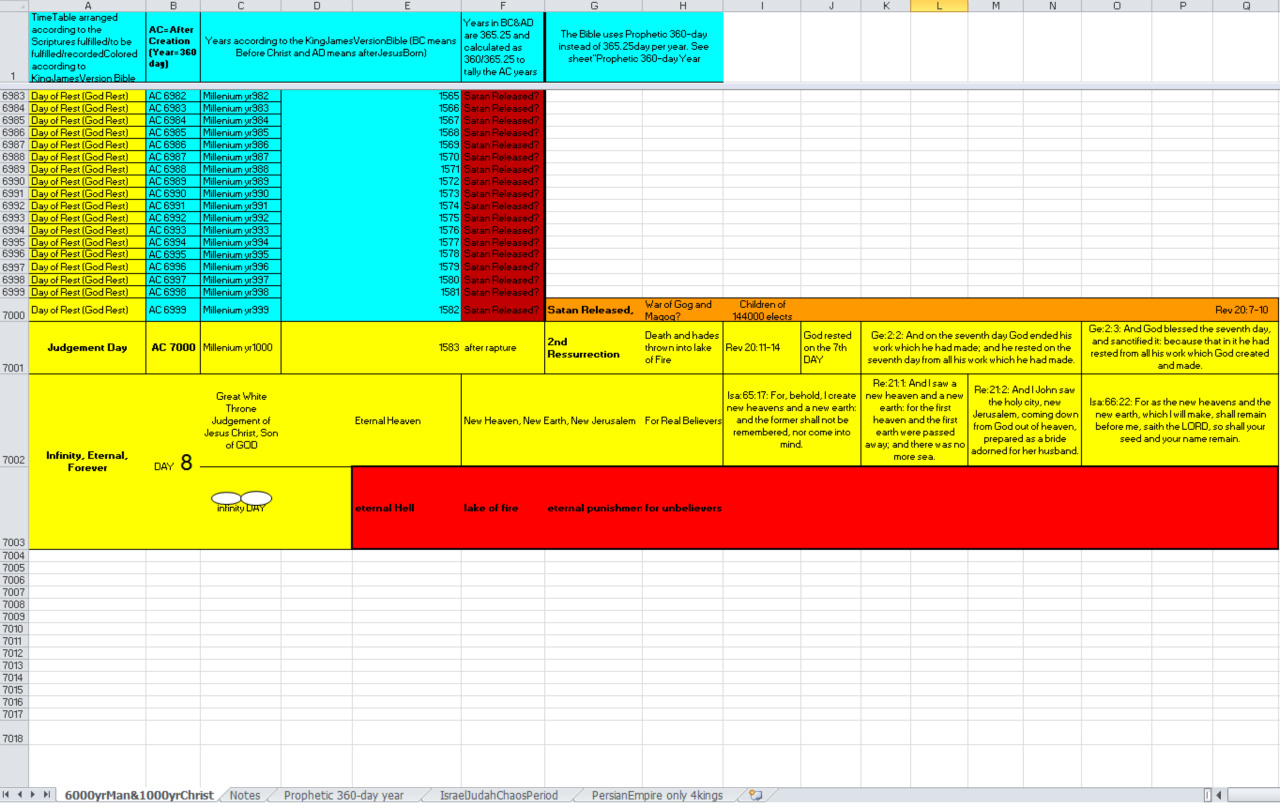Click the tab split handle beside the horizontal scrollbar
The height and width of the screenshot is (807, 1280).
pos(1207,795)
